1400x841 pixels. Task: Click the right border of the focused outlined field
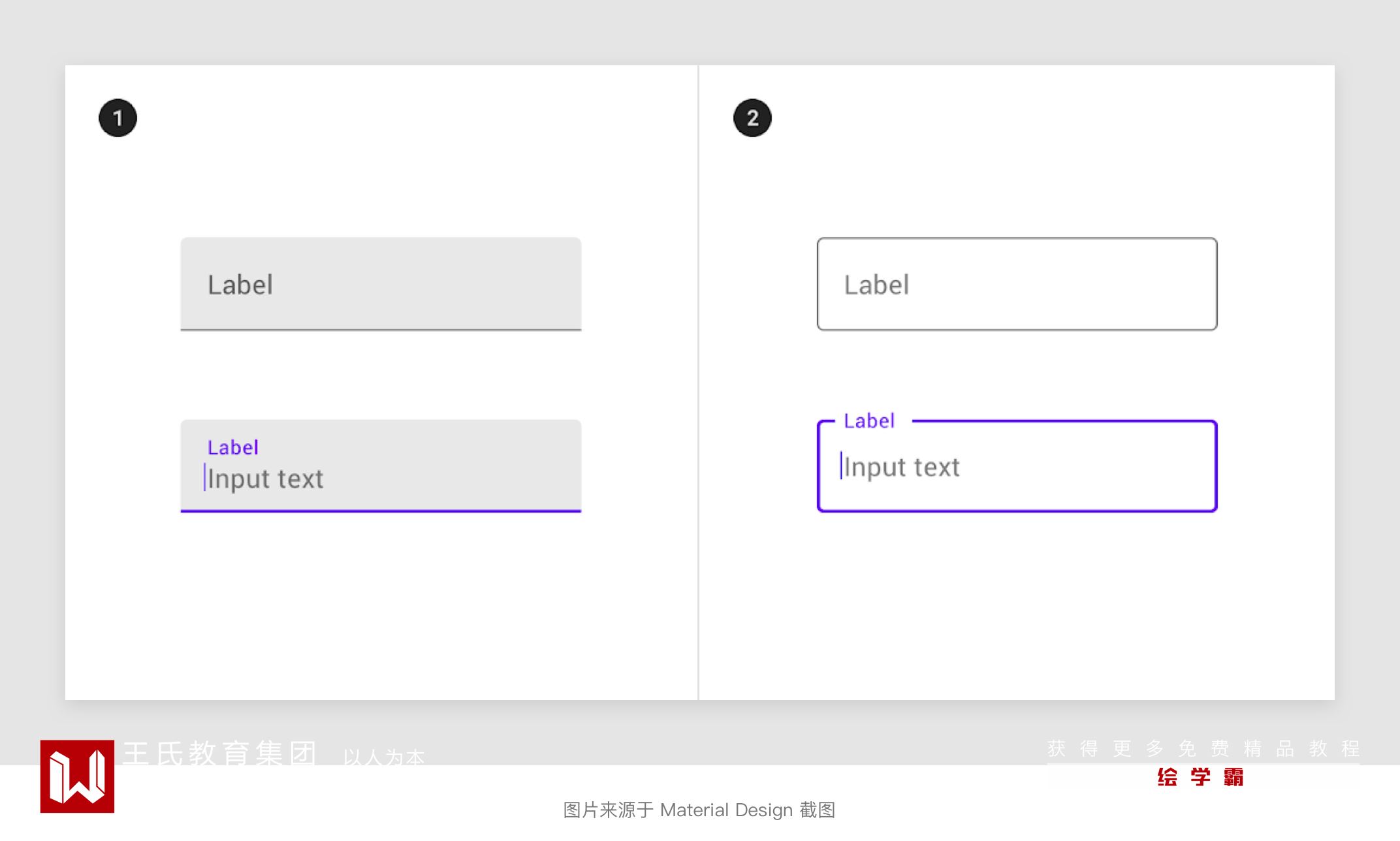(1216, 466)
